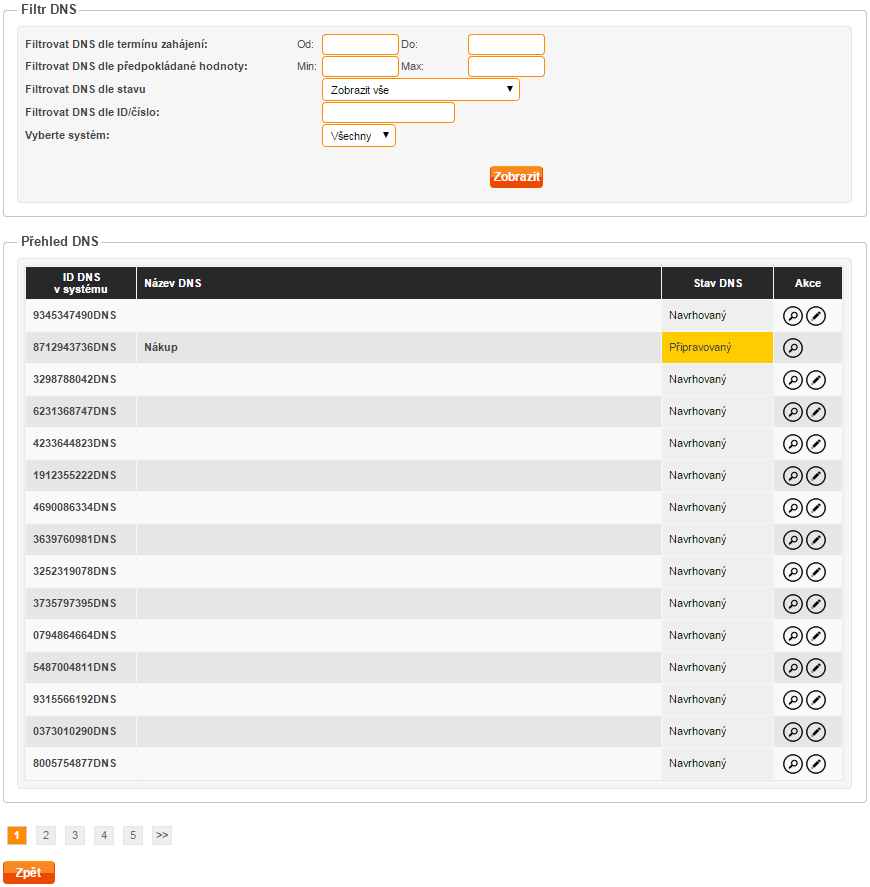View details of DNS 3252319078DNS
870x887 pixels.
[x=793, y=572]
